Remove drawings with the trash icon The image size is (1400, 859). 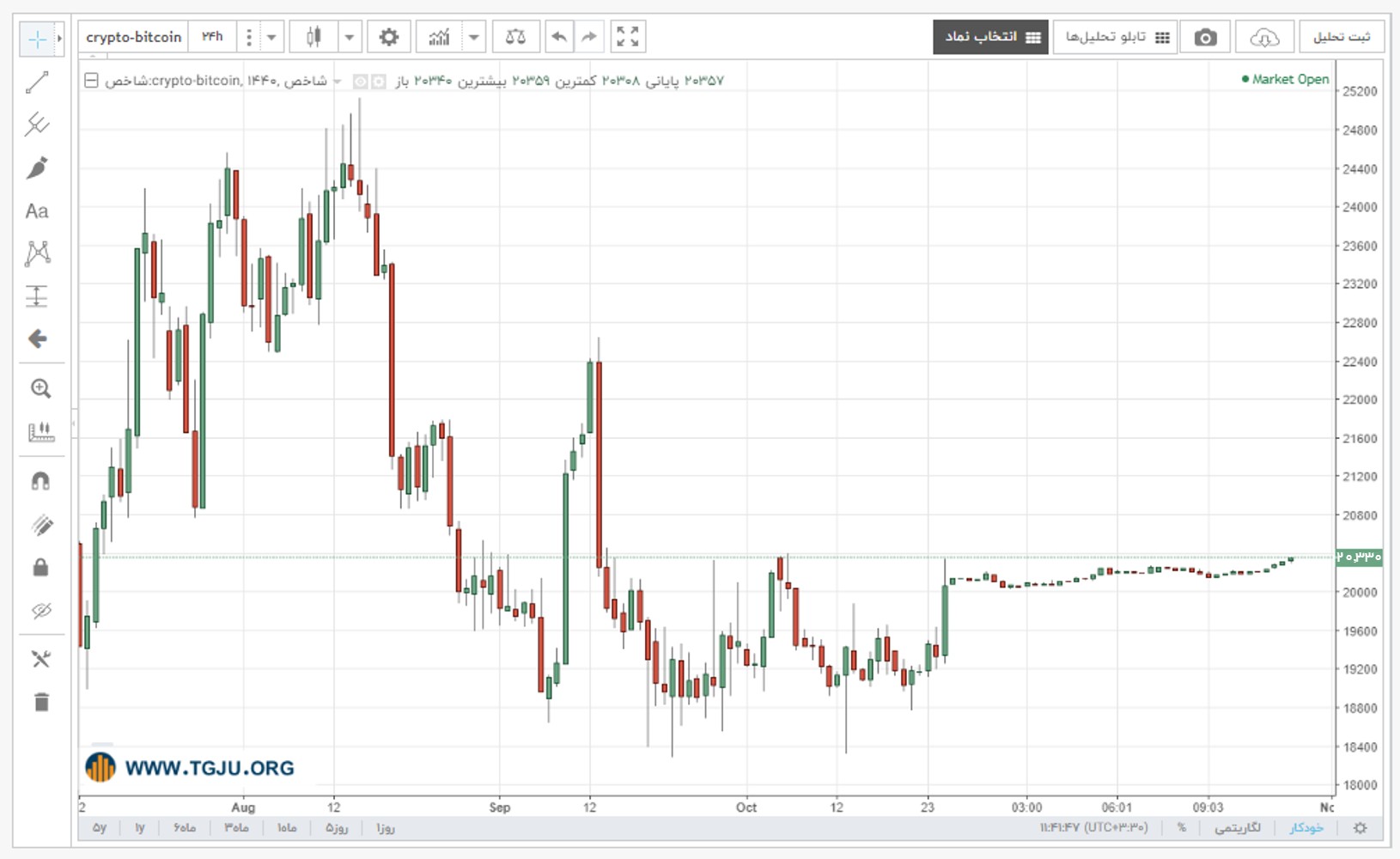pos(40,702)
